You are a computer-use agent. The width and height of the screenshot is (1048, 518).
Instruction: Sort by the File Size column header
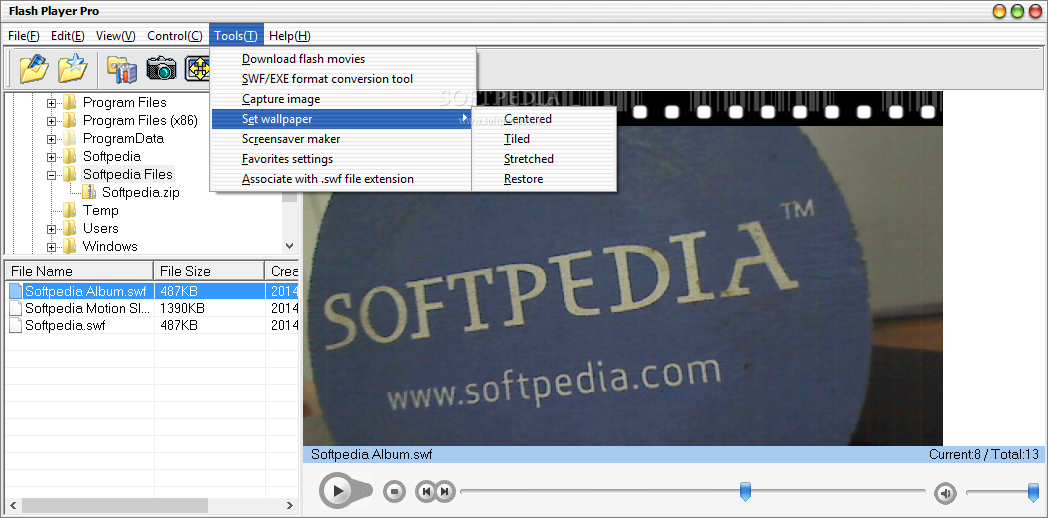click(x=209, y=271)
